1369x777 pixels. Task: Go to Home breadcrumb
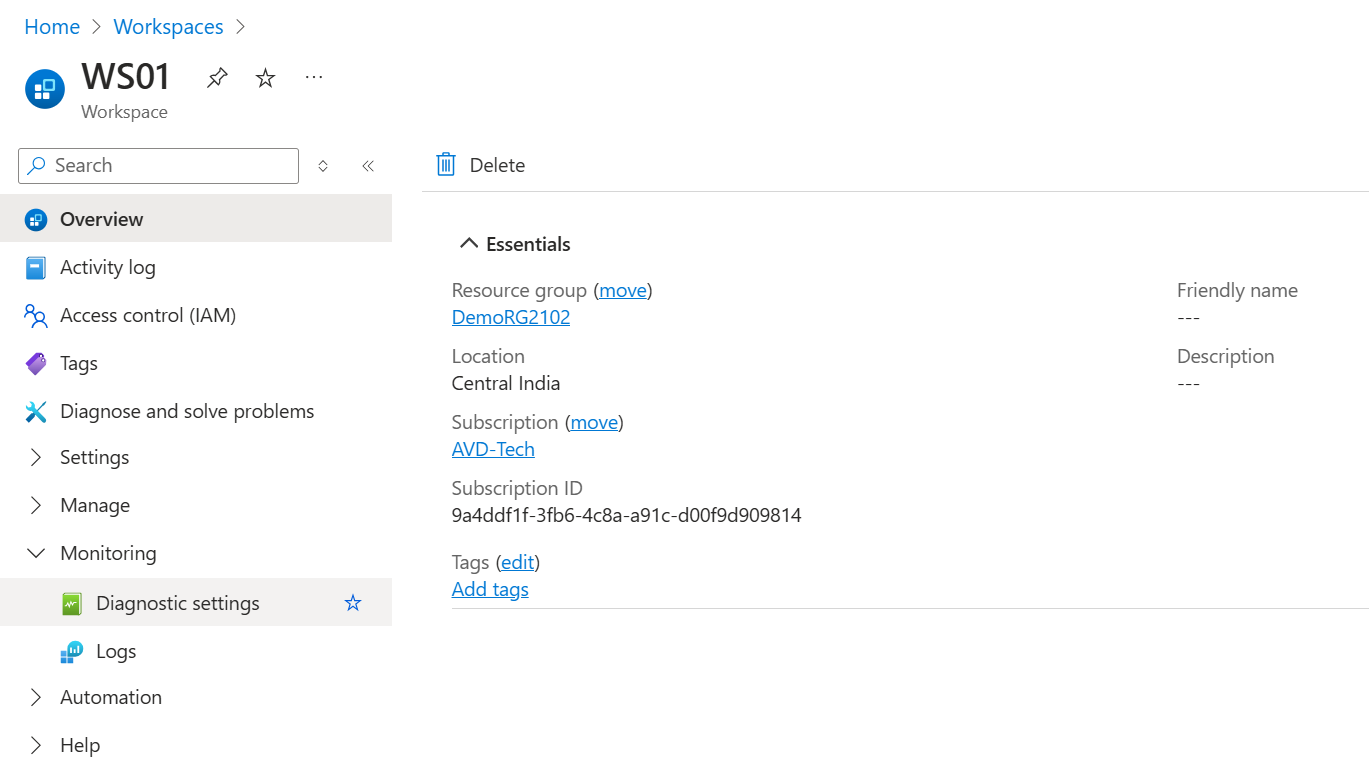[52, 27]
